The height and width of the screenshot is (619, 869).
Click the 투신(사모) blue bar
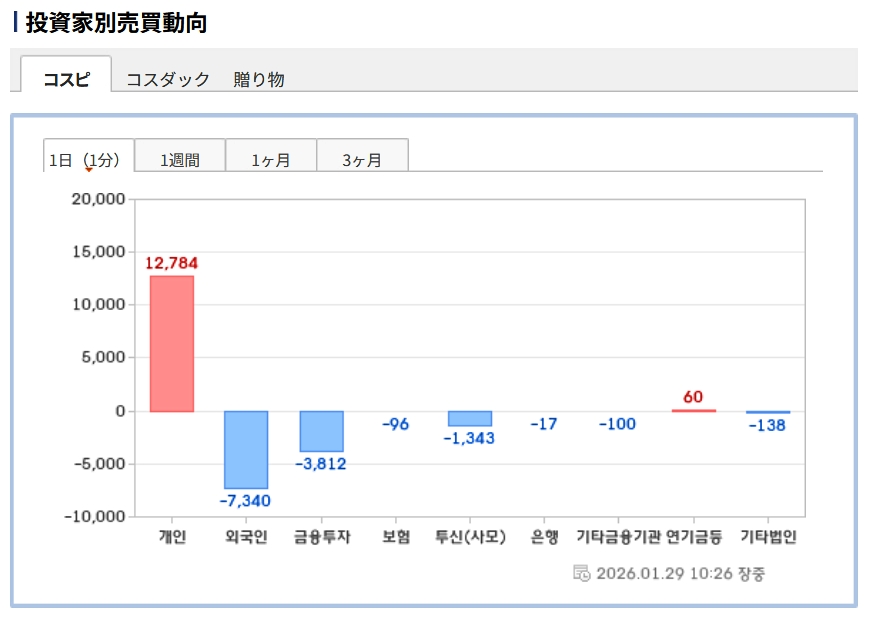470,418
